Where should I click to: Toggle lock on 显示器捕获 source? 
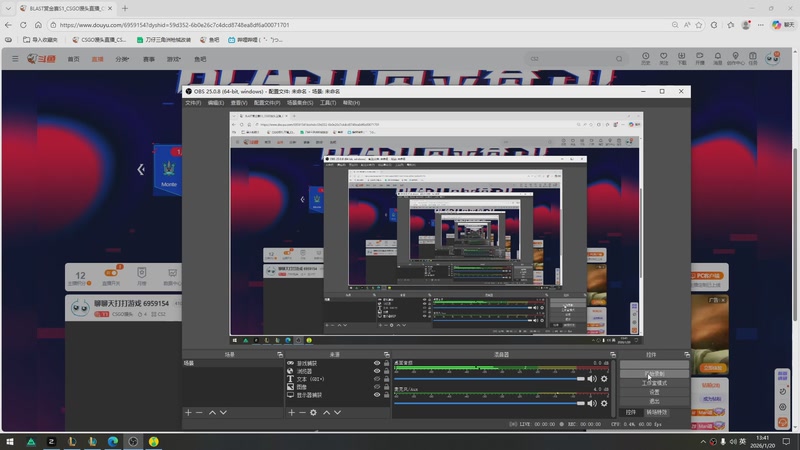(386, 395)
